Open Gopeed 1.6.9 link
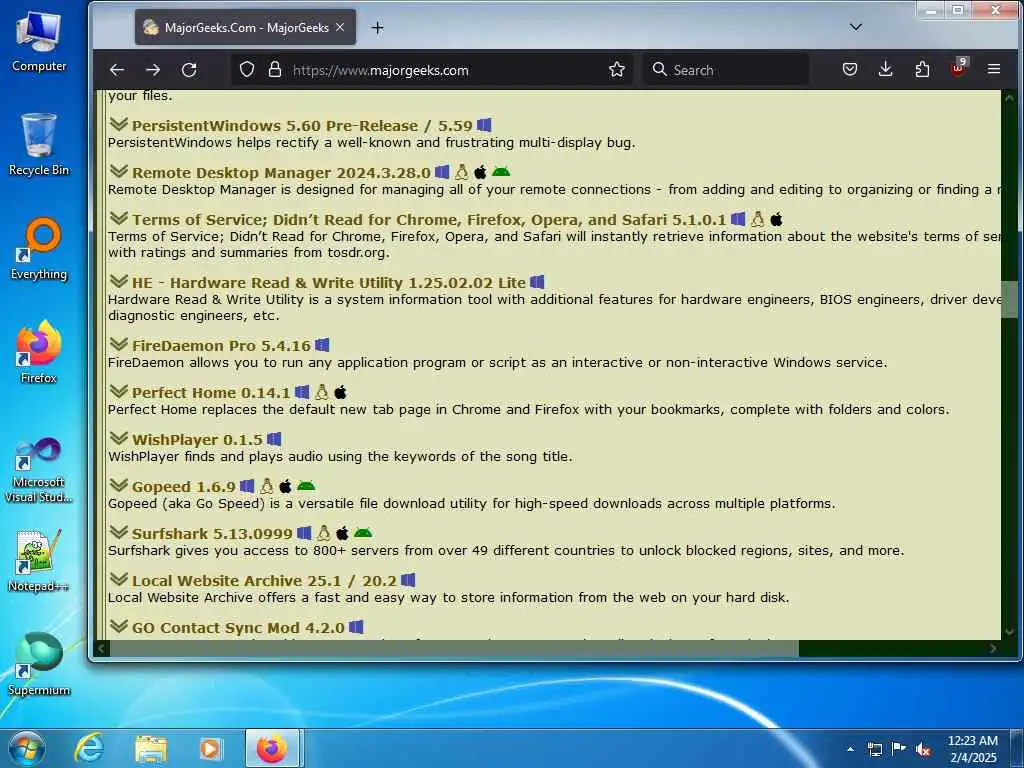The width and height of the screenshot is (1024, 768). (184, 487)
